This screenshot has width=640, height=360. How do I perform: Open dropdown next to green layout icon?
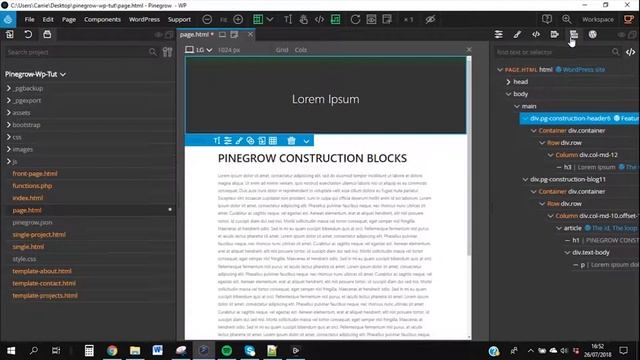[270, 19]
